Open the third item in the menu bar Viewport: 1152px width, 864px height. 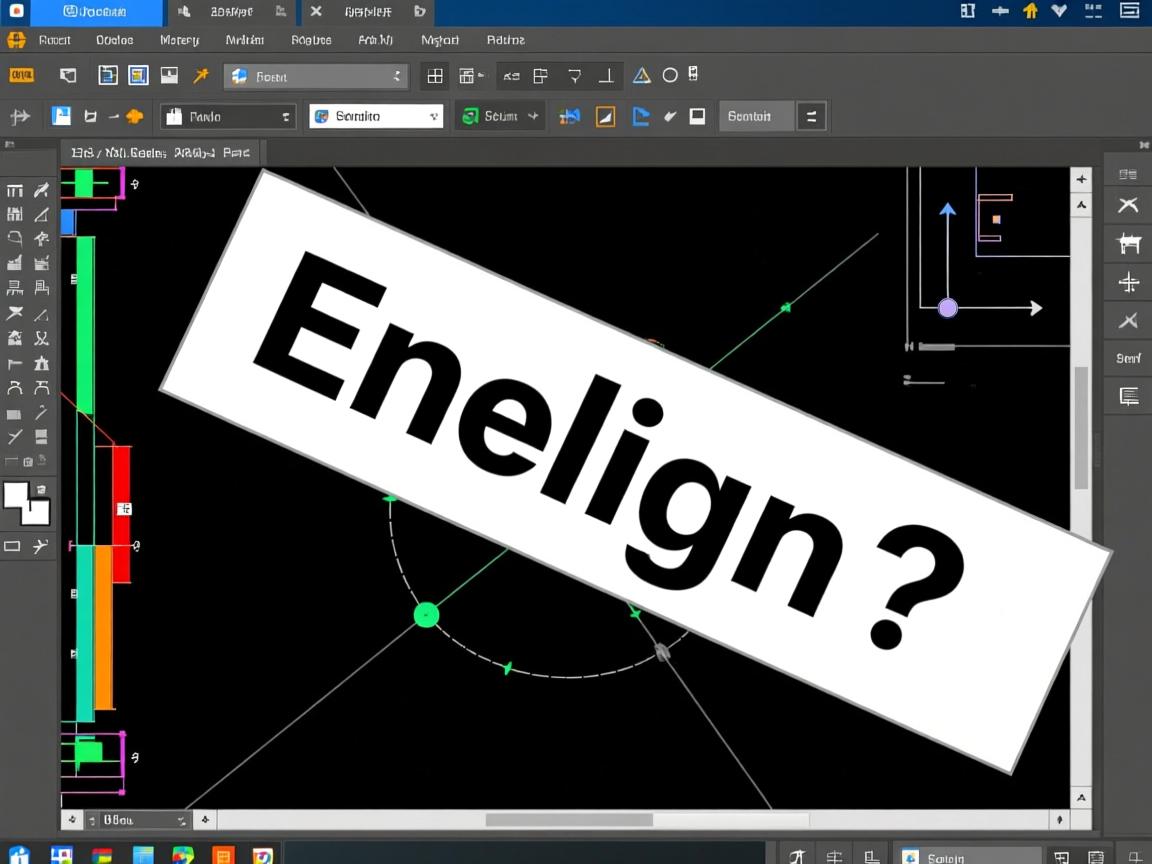[179, 40]
